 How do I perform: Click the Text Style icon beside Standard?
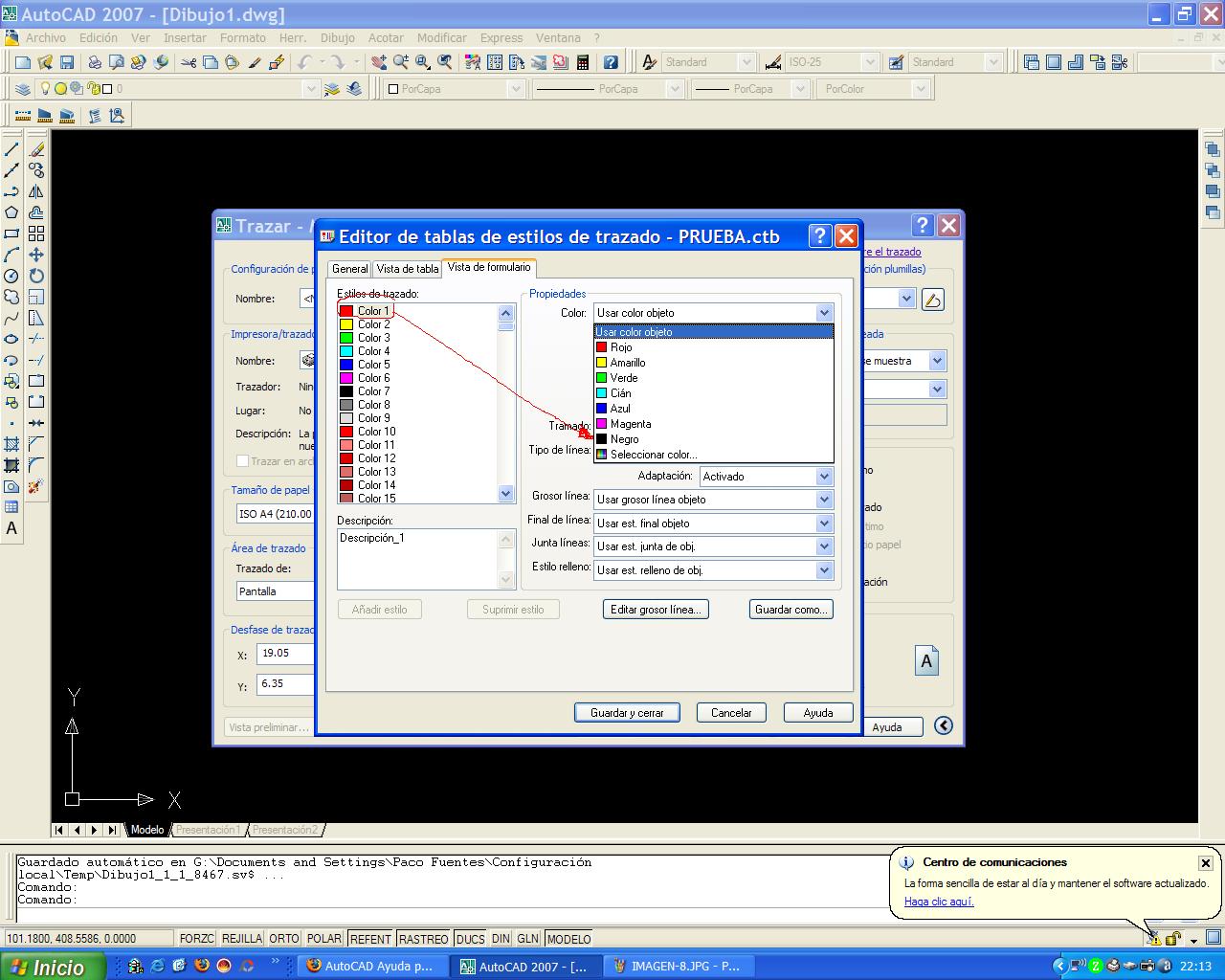coord(650,62)
